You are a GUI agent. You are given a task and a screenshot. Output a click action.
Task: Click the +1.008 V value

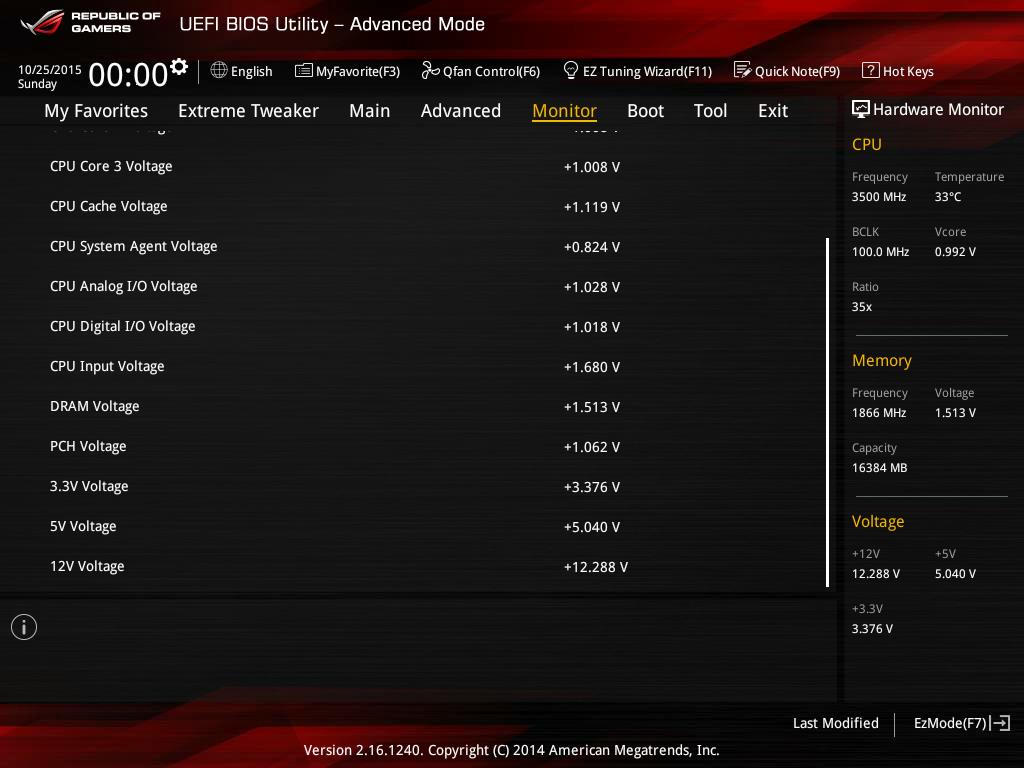(x=592, y=167)
